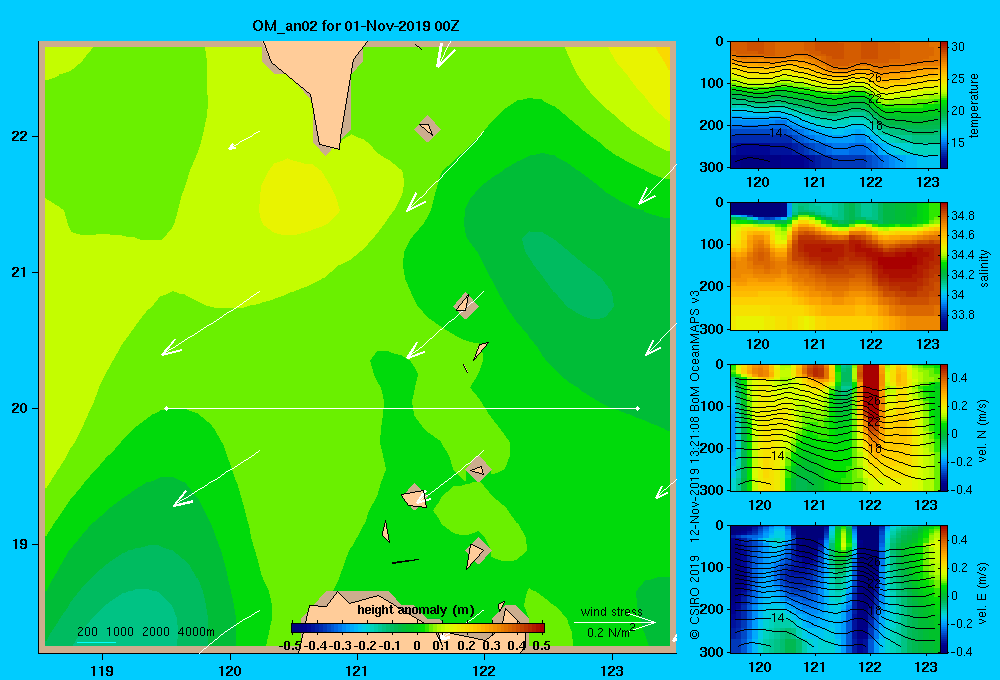Viewport: 1000px width, 680px height.
Task: Click the 0.2 N/m² wind stress value
Action: [x=611, y=632]
